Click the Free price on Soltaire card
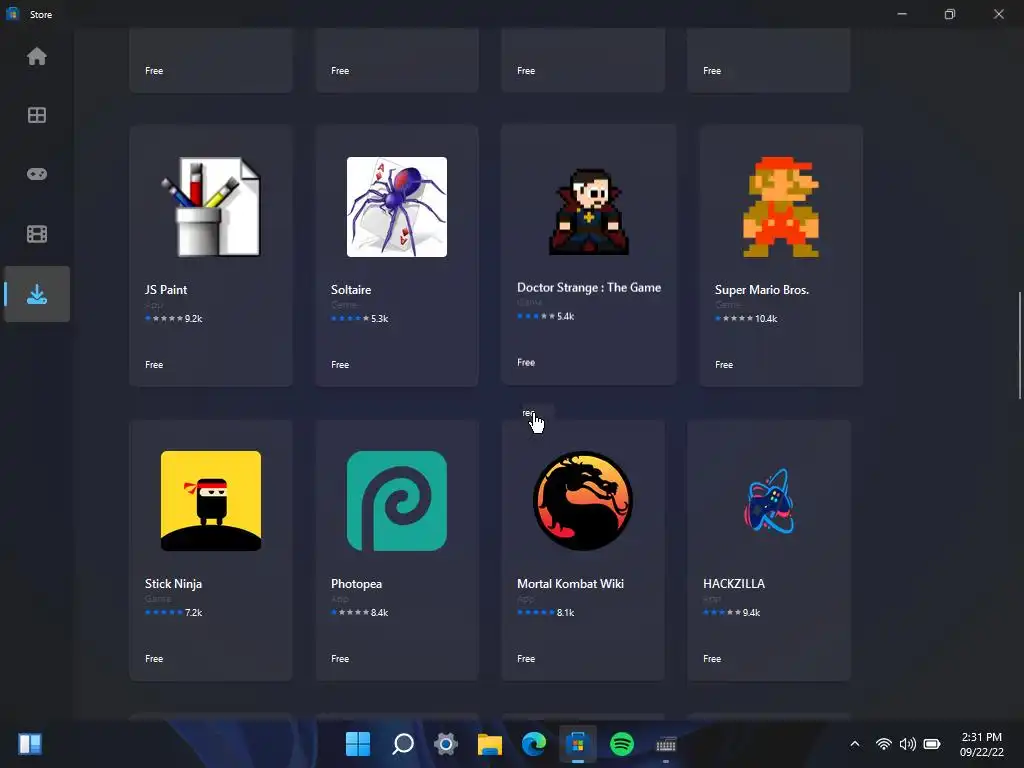The height and width of the screenshot is (768, 1024). pyautogui.click(x=340, y=364)
